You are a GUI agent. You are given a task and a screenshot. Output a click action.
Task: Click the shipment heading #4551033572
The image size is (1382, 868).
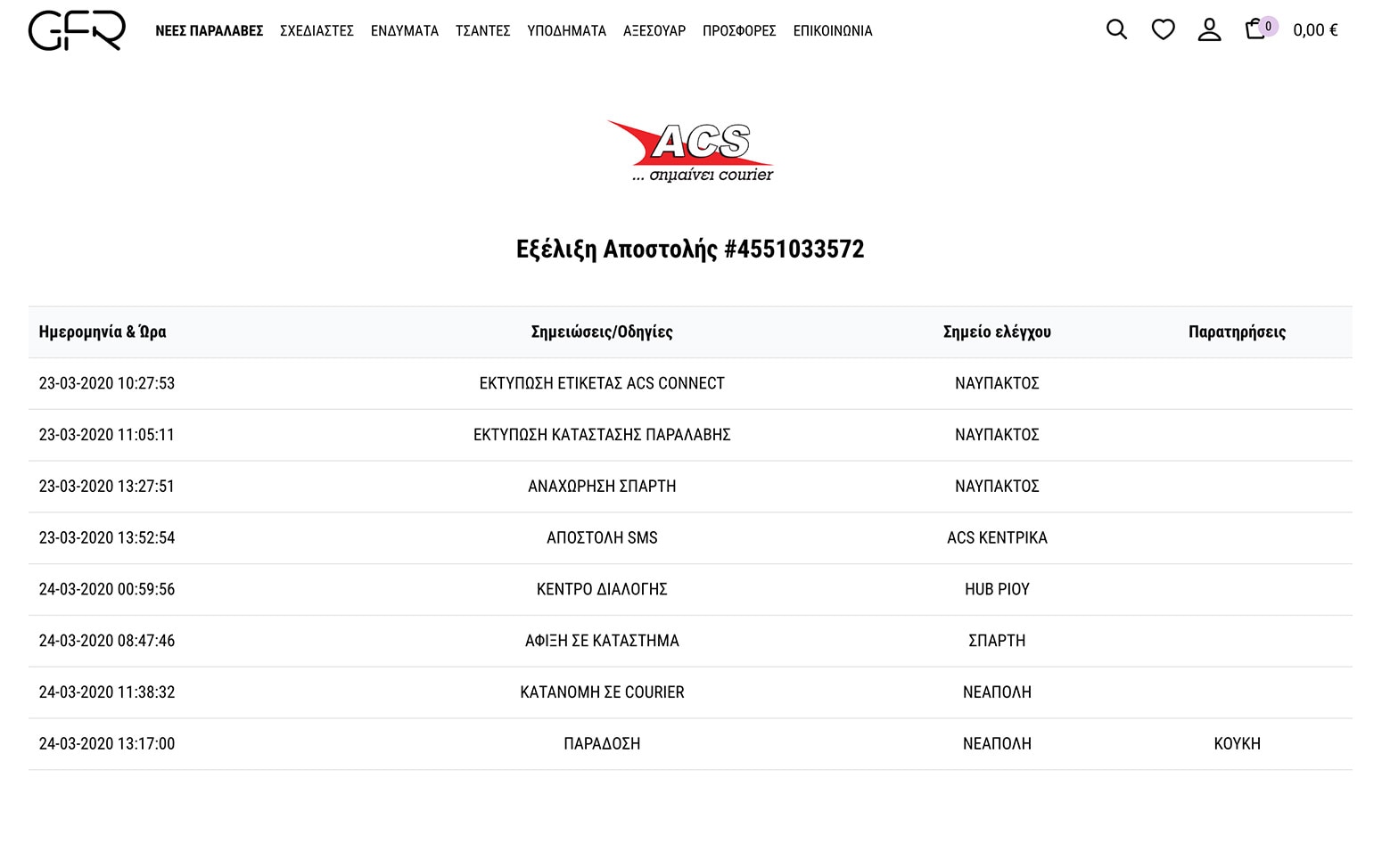click(x=690, y=249)
